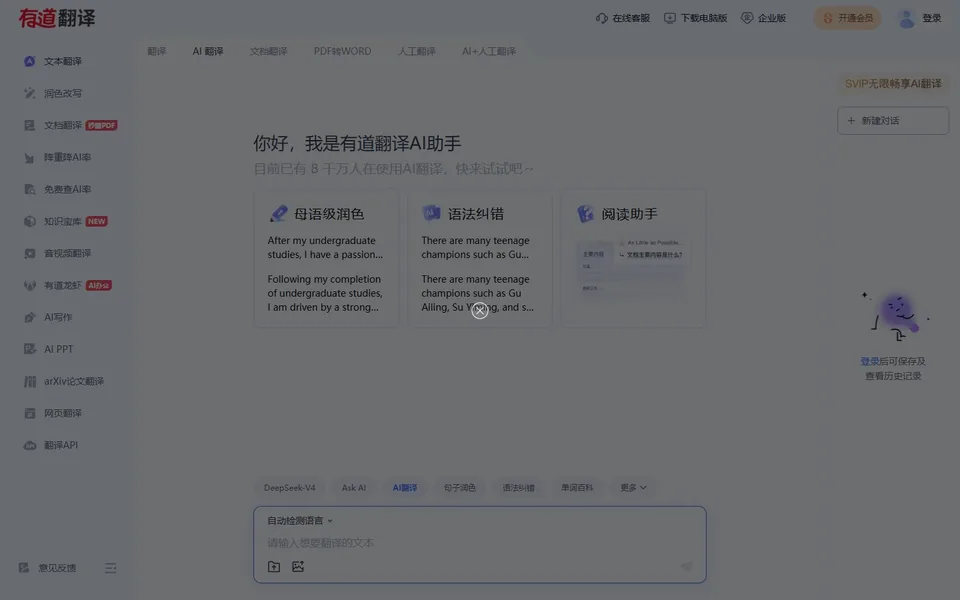960x600 pixels.
Task: Click the 知识宝库 cube icon
Action: click(29, 221)
